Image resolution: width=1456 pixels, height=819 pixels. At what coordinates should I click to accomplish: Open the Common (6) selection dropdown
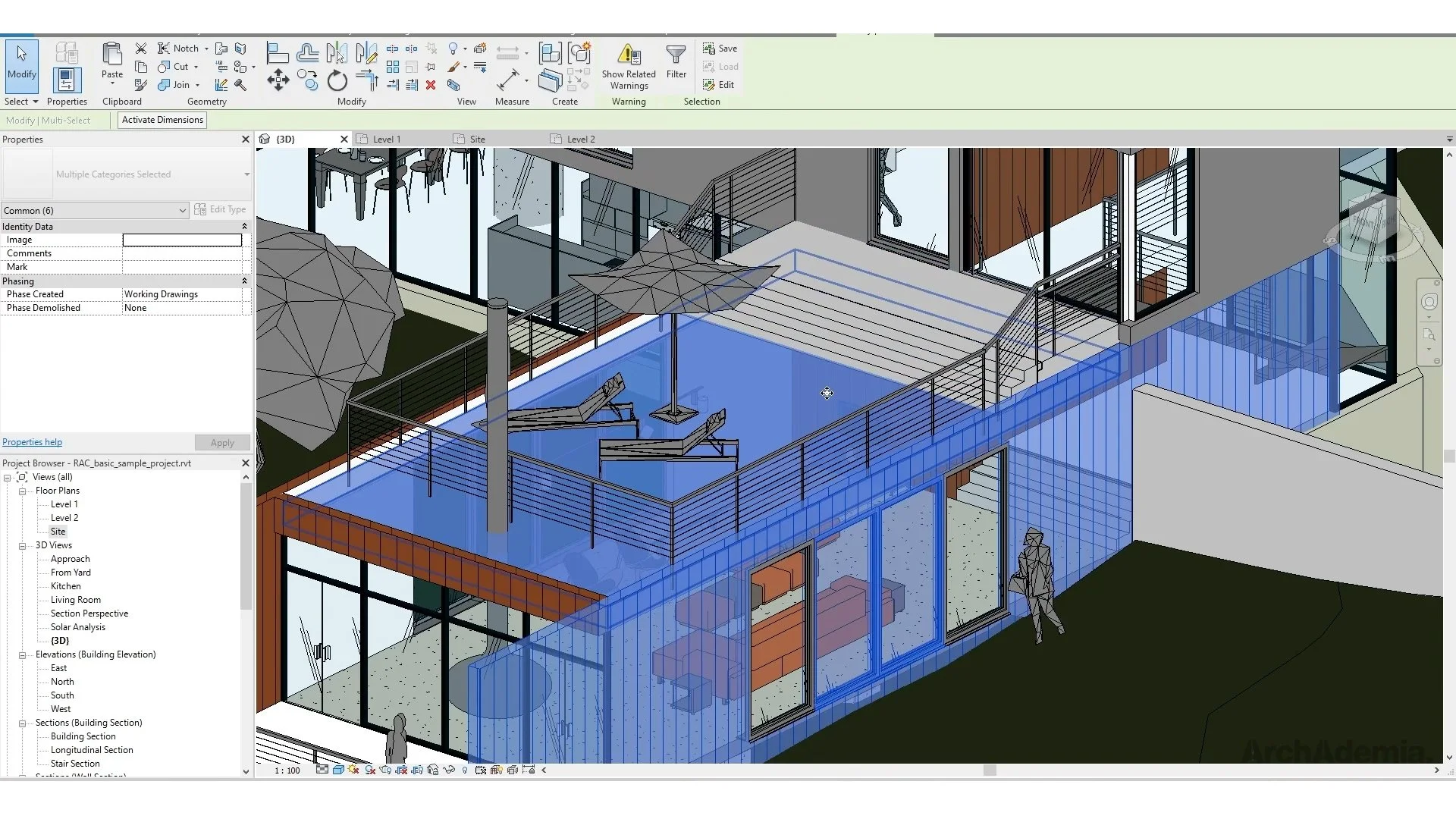[181, 210]
